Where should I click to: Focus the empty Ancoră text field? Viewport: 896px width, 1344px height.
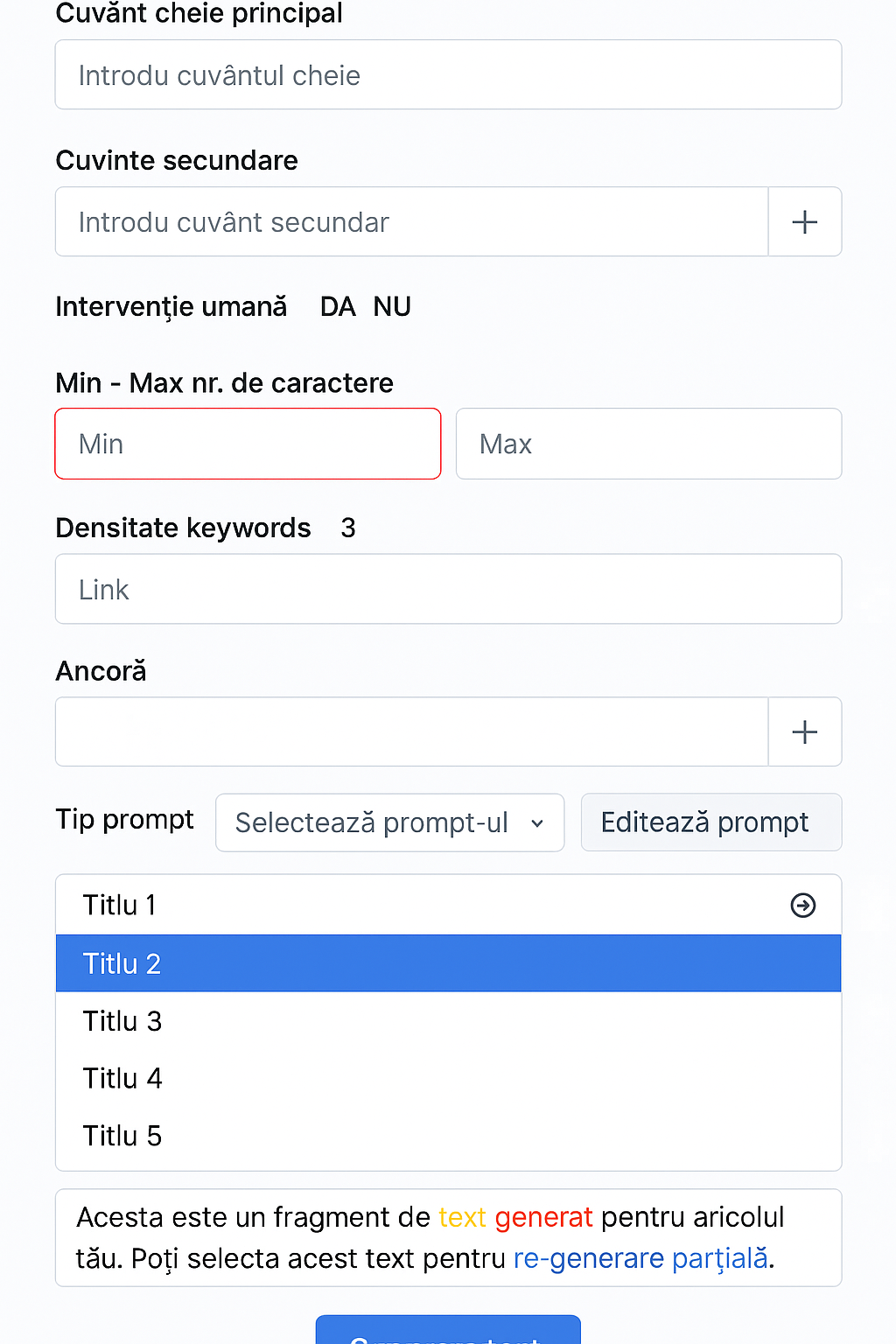pos(411,732)
